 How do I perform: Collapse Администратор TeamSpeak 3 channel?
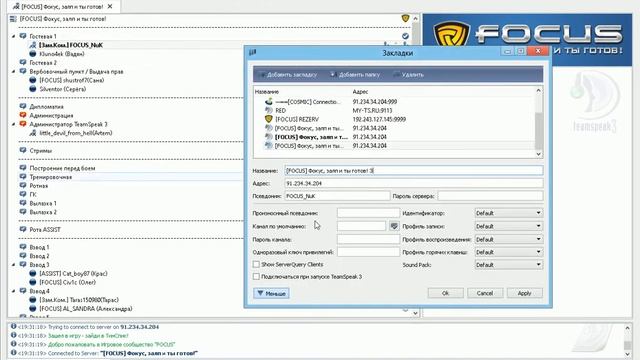[13, 124]
